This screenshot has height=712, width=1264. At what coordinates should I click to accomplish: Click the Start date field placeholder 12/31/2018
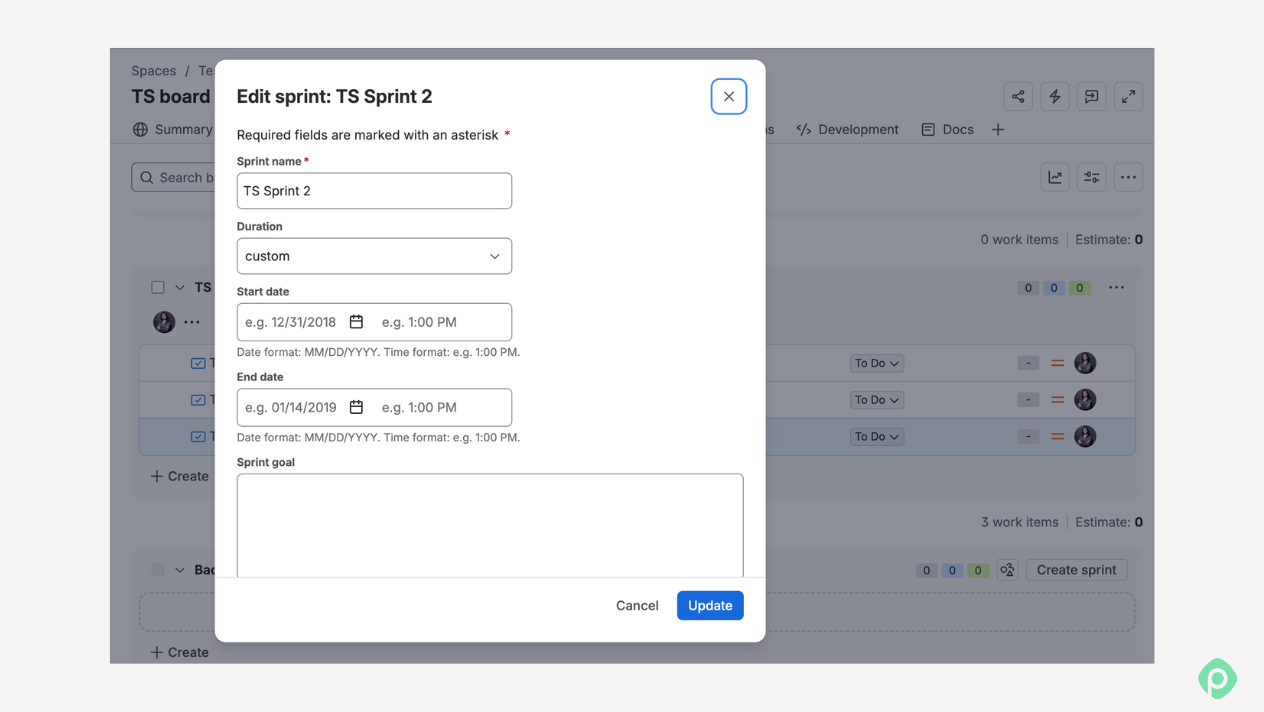291,322
